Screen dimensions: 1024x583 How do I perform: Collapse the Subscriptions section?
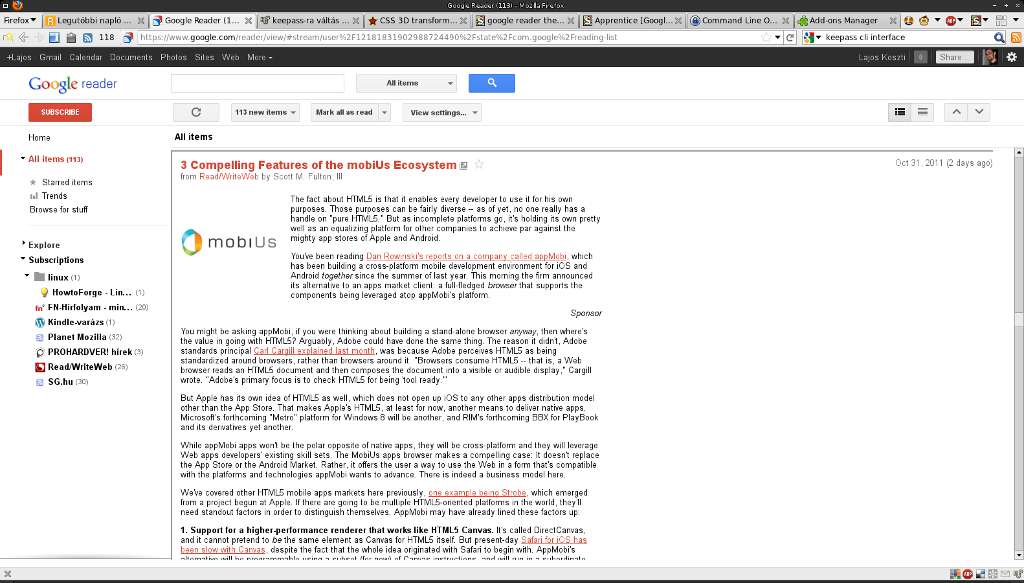pyautogui.click(x=23, y=259)
